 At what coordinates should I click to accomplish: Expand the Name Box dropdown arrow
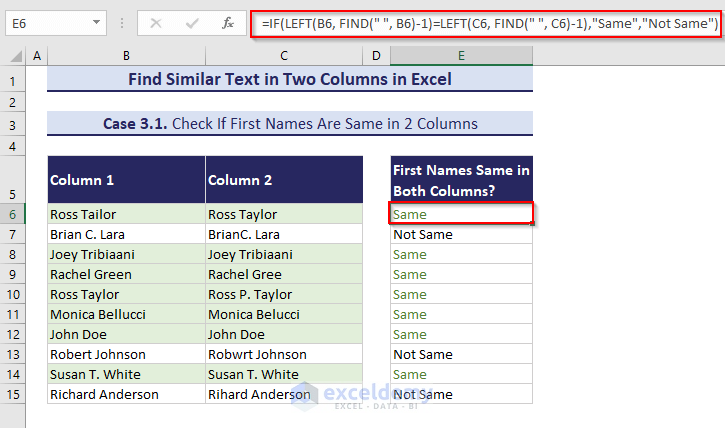point(95,22)
